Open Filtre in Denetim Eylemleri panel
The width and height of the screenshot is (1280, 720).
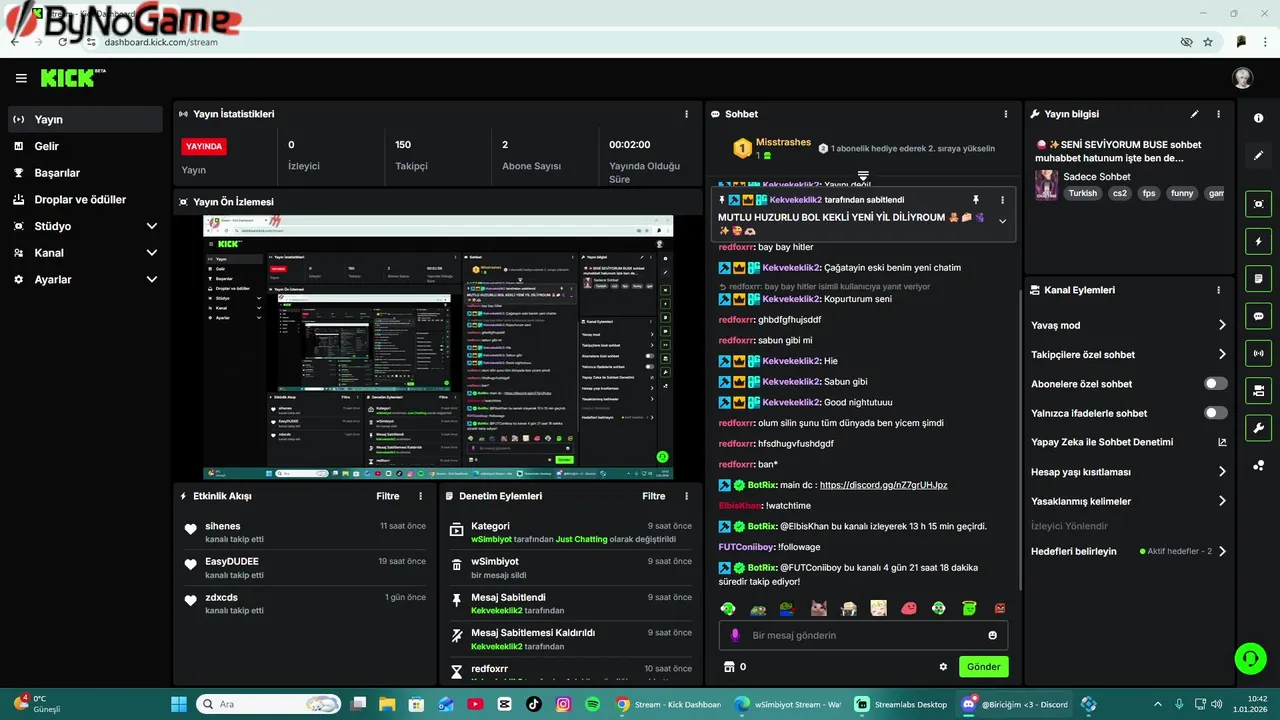pos(654,496)
